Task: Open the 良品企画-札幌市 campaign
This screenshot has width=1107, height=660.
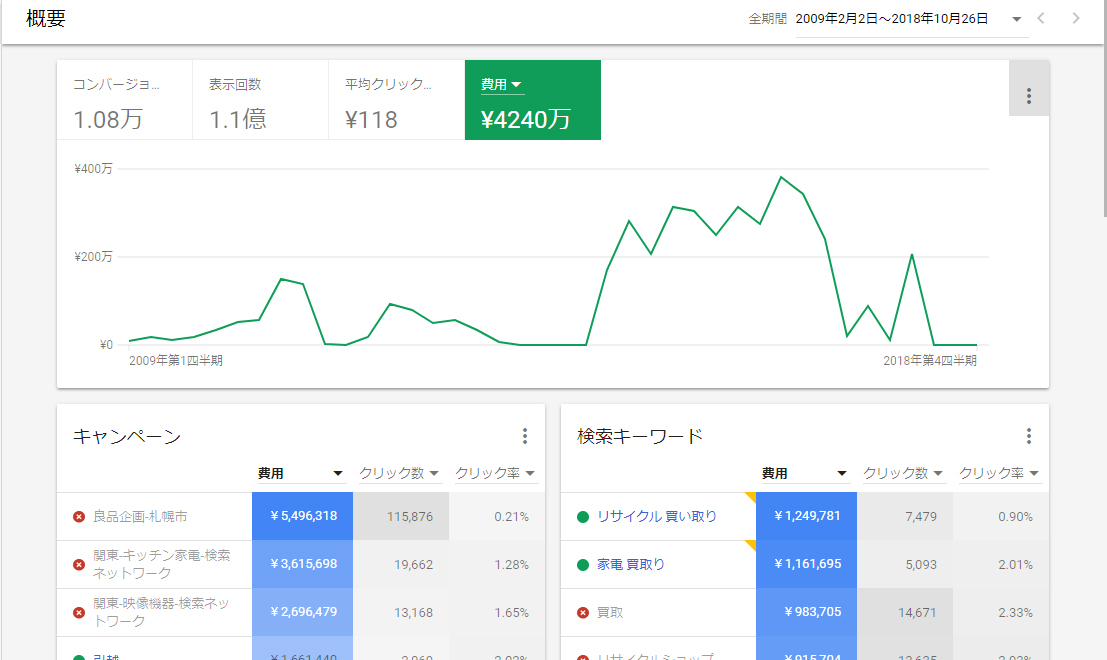Action: pos(140,517)
